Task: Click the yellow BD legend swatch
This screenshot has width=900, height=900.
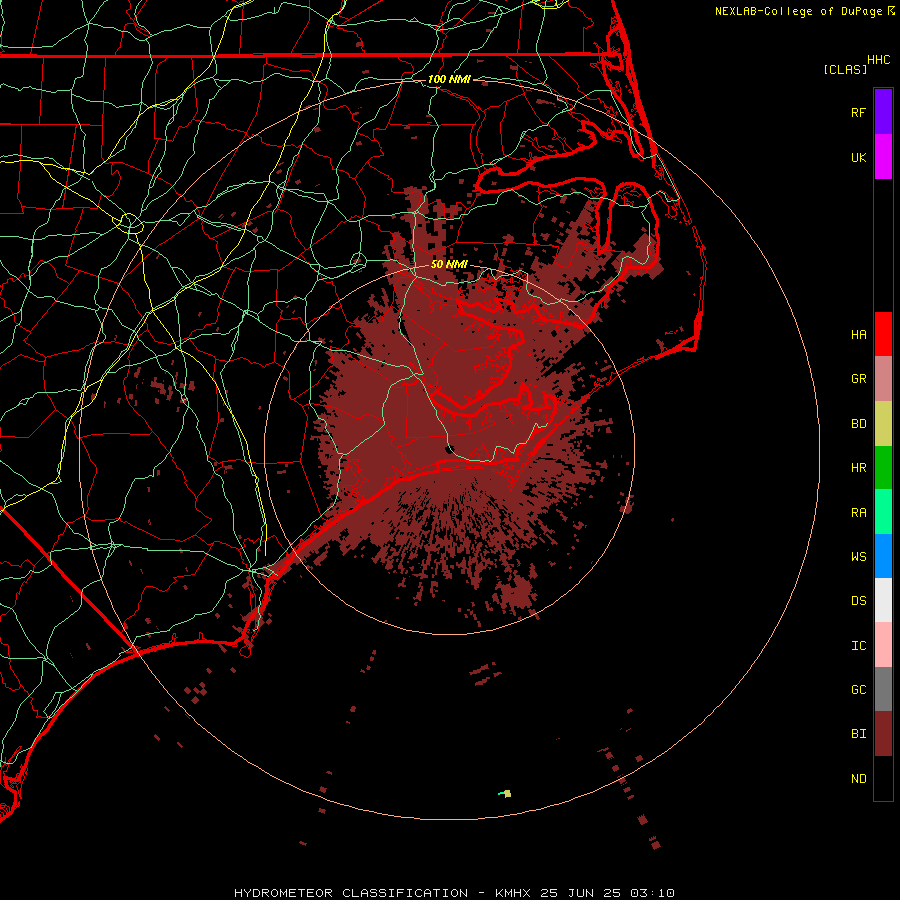Action: click(883, 423)
